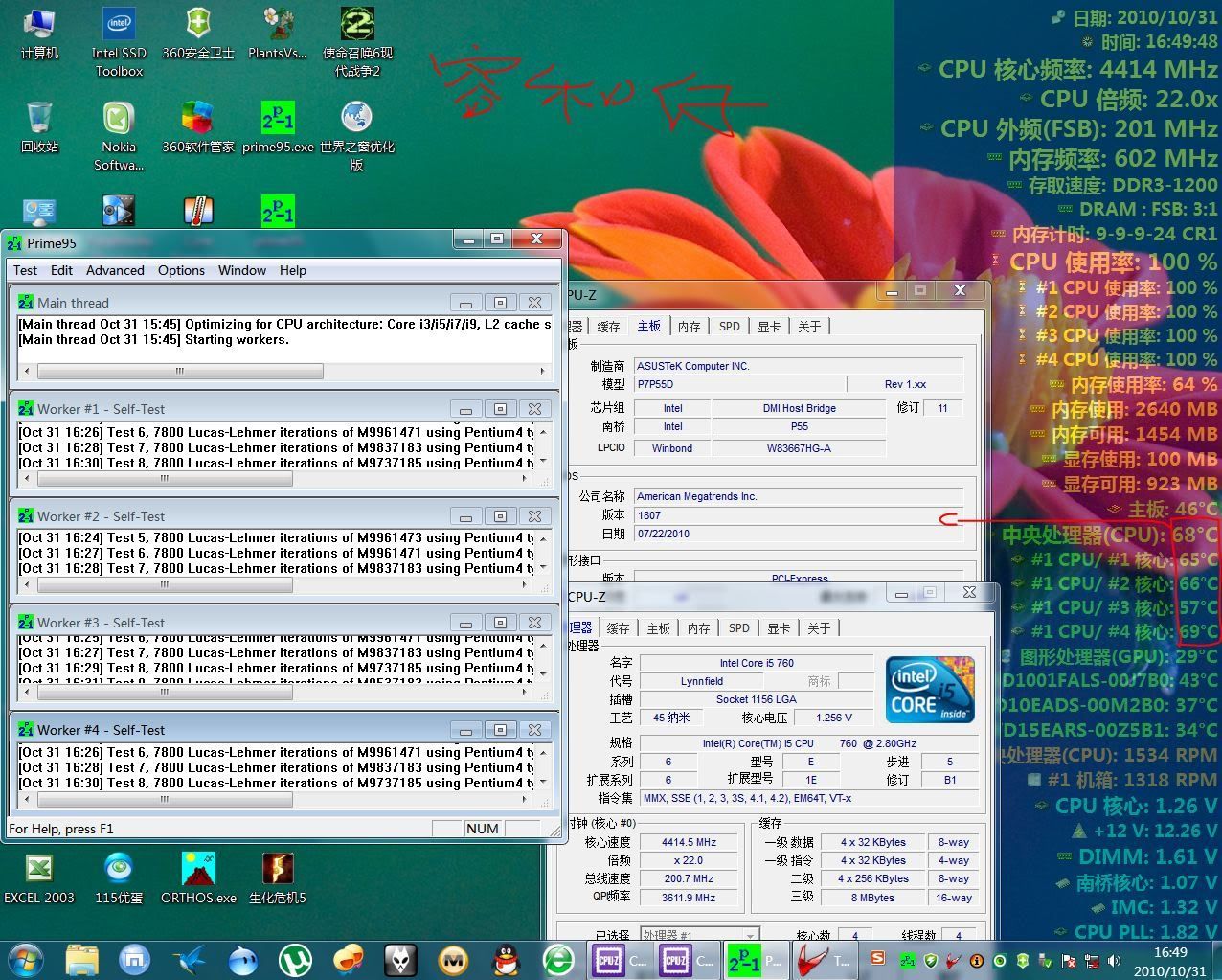Expand the 处理器 #1 selection dropdown in CPU-Z
The image size is (1222, 980).
point(751,935)
